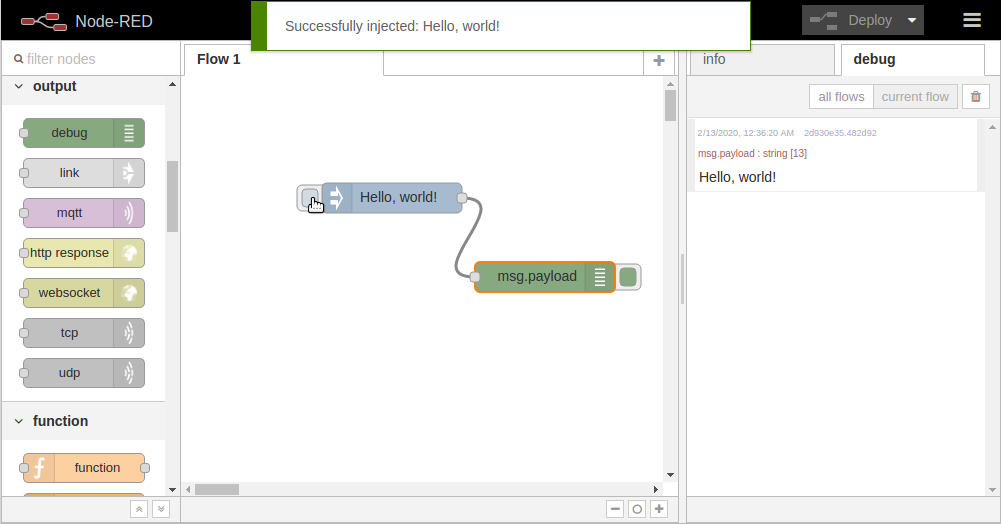Open the hamburger main menu
1001x524 pixels.
(x=972, y=20)
